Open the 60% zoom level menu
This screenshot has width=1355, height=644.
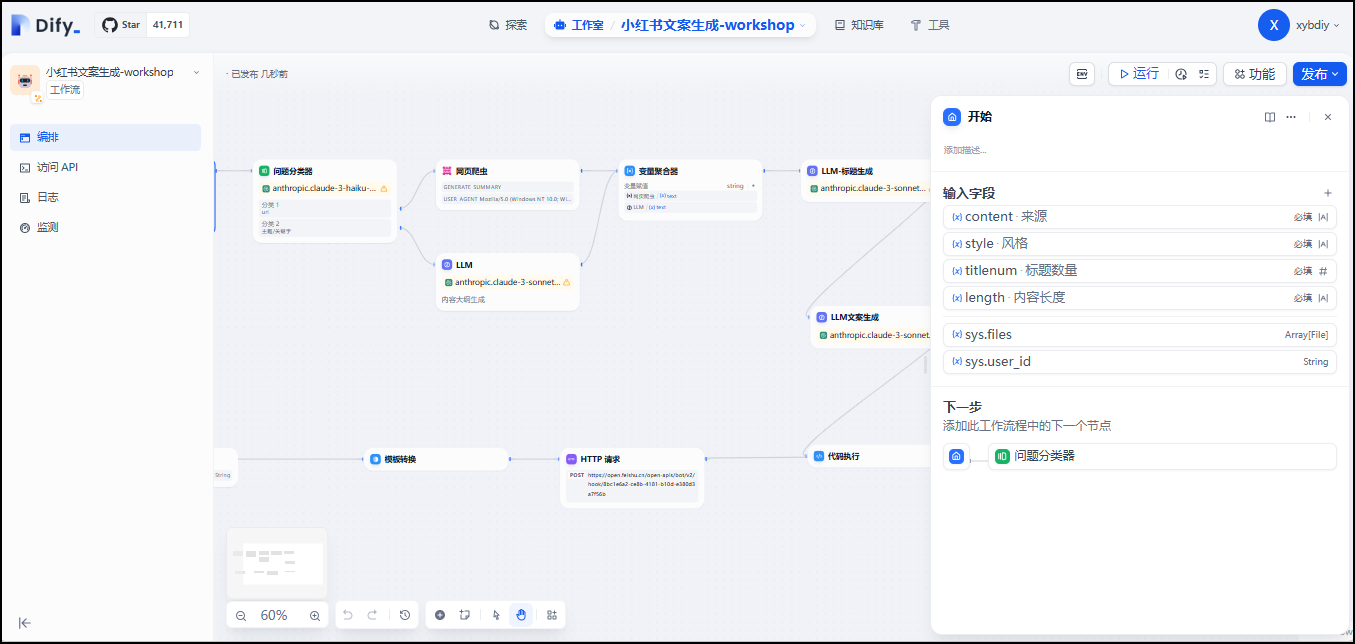(x=274, y=615)
